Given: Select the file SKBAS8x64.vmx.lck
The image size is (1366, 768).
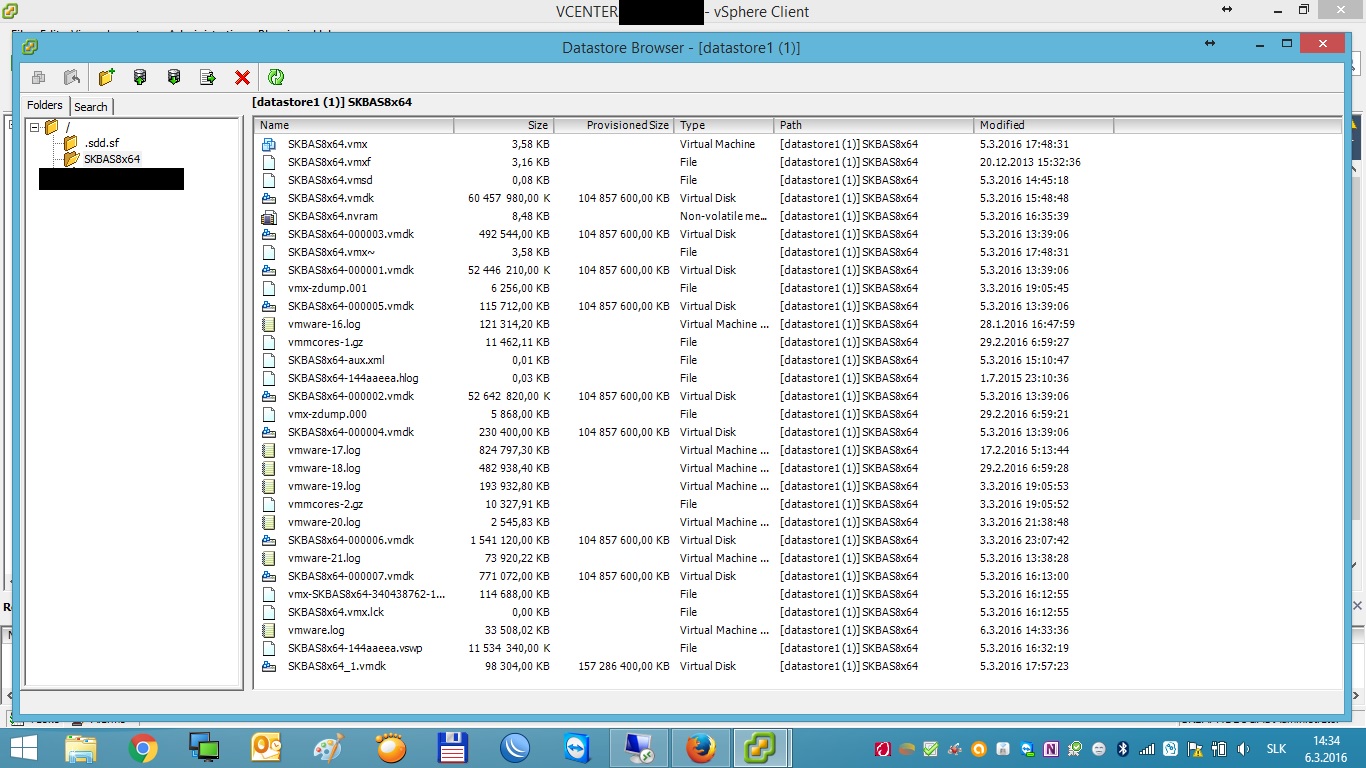Looking at the screenshot, I should point(336,612).
